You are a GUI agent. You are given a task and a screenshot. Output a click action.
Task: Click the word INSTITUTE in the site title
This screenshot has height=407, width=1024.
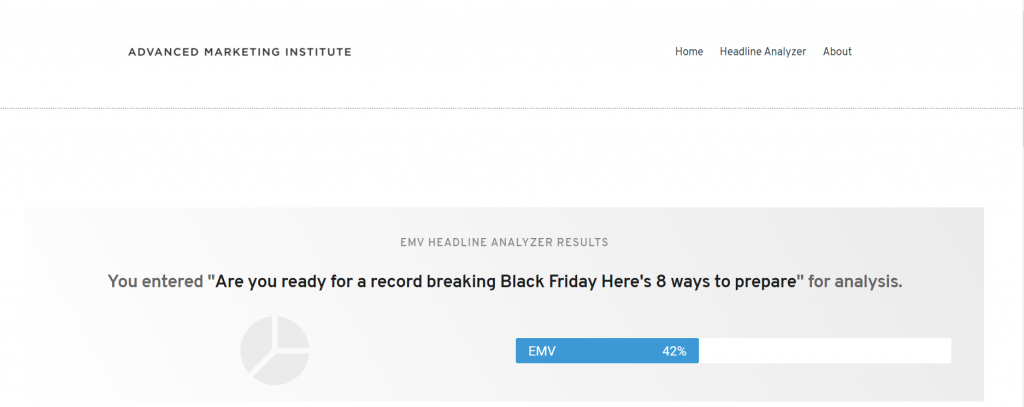[x=319, y=52]
